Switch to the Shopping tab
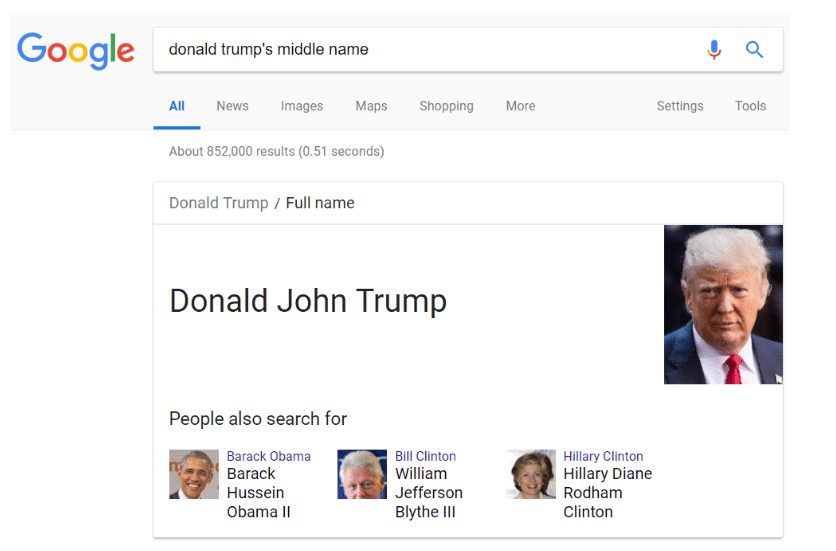This screenshot has width=836, height=551. click(x=446, y=106)
